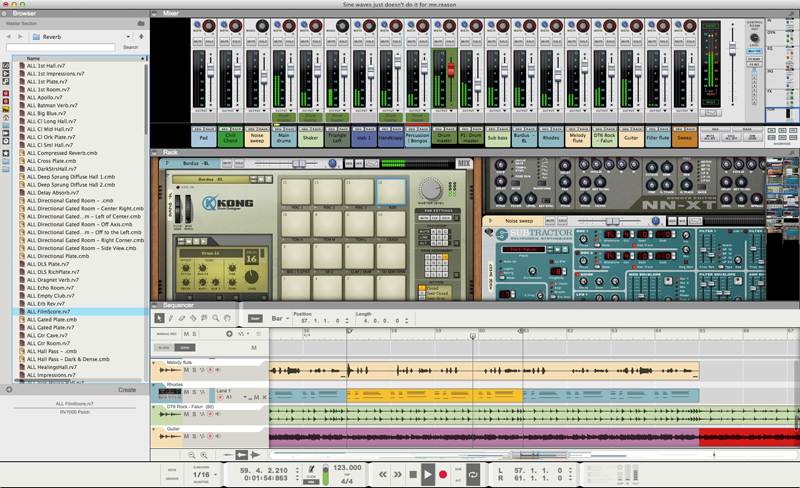Select the Pencil tool in sequencer toolbar
800x488 pixels.
pos(170,318)
